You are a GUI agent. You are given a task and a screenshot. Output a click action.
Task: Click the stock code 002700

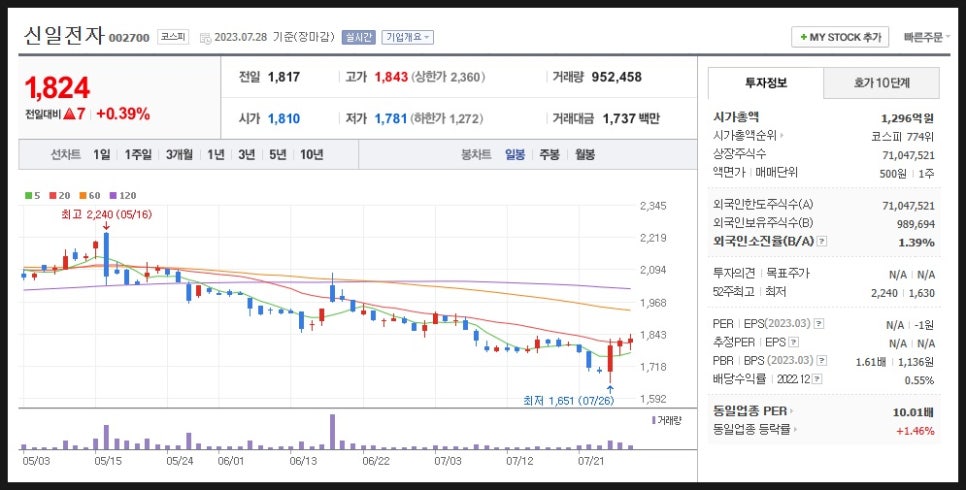click(129, 38)
